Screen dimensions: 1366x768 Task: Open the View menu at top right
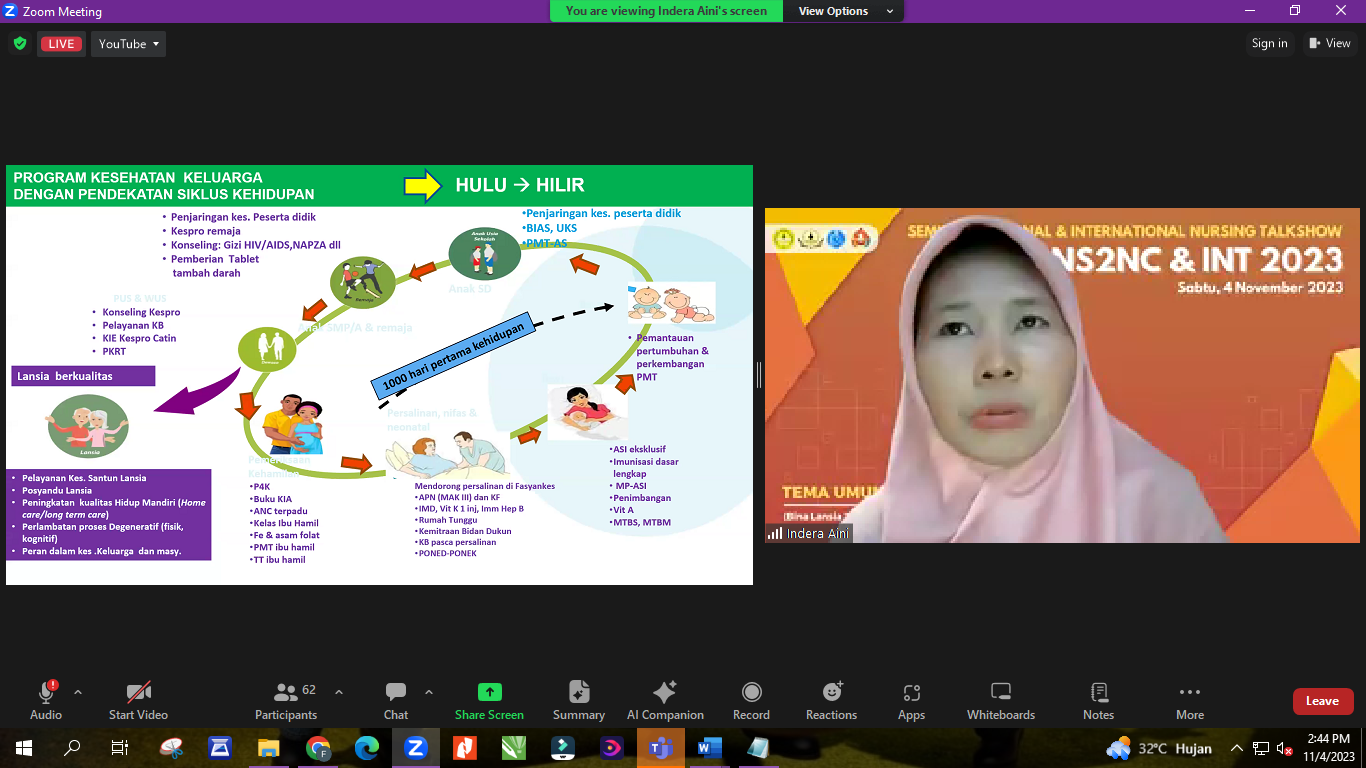1330,43
